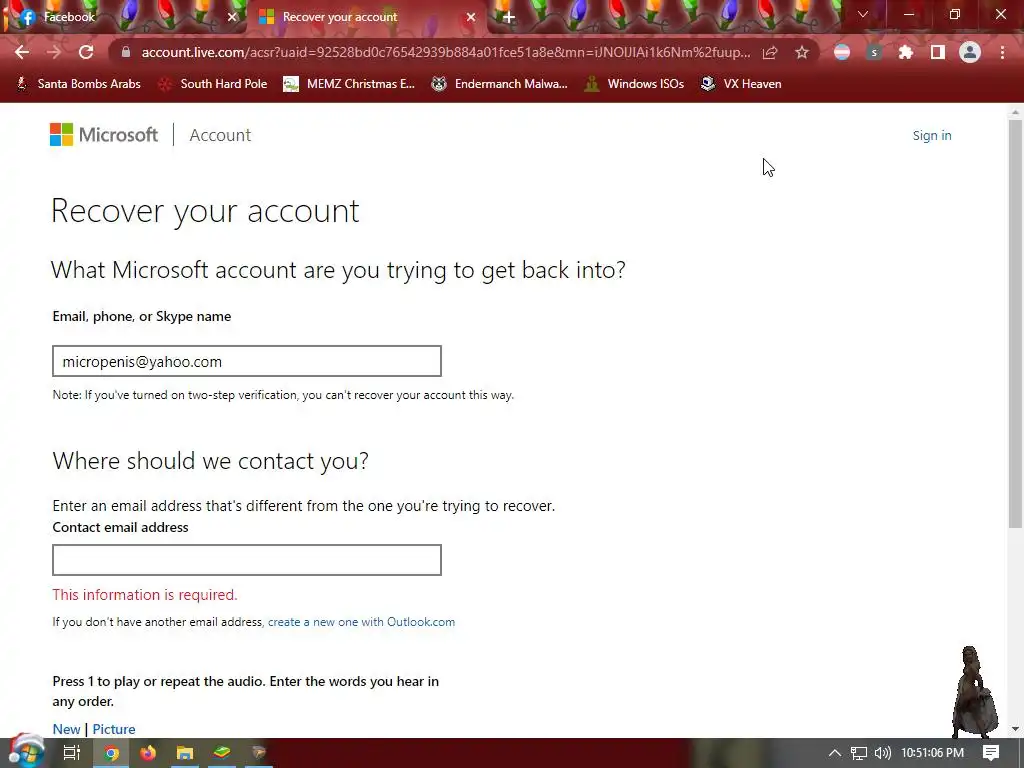This screenshot has width=1024, height=768.
Task: Open the South Hard Pole bookmark
Action: 213,84
